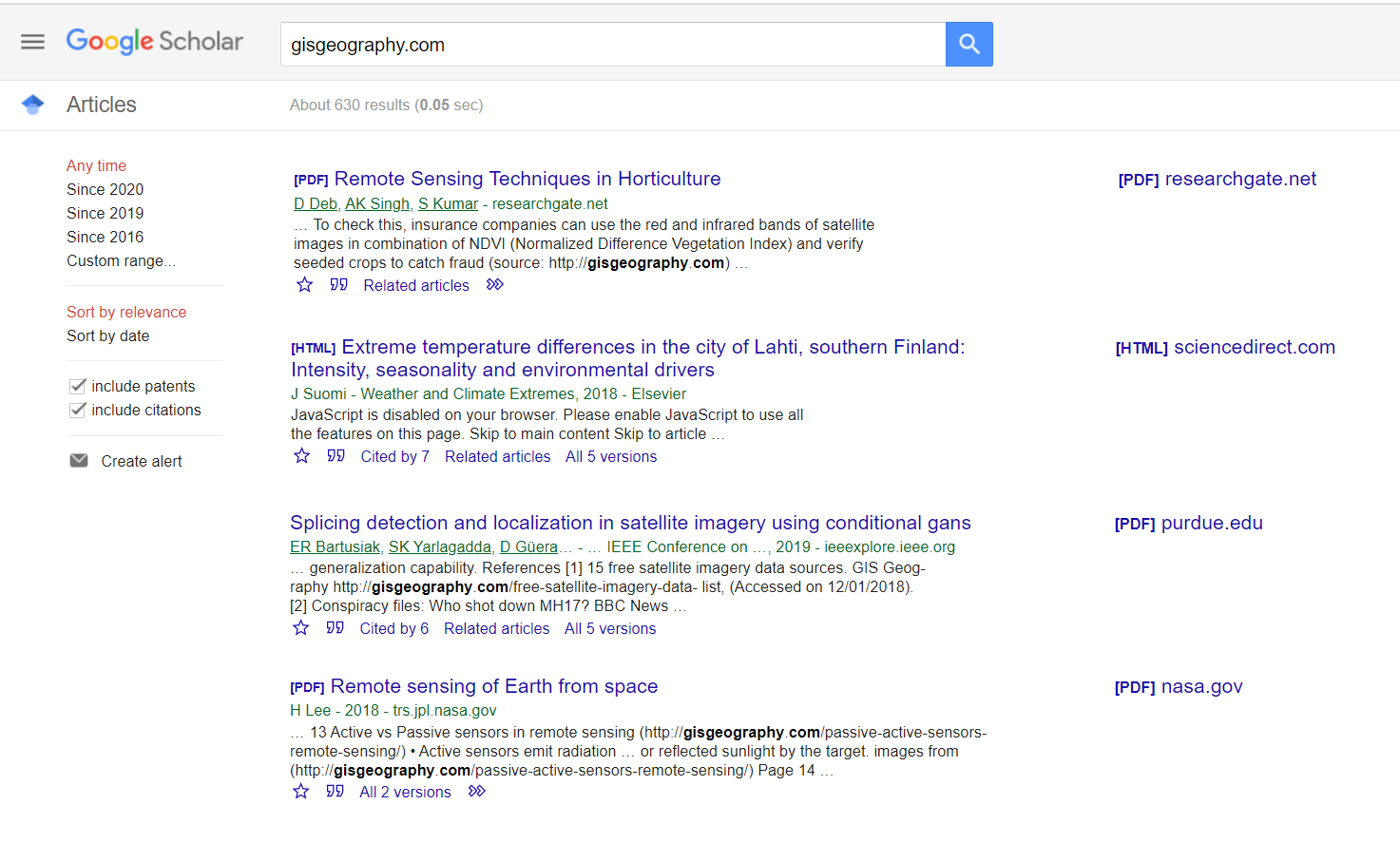Cite the Splicing detection article

[x=336, y=627]
